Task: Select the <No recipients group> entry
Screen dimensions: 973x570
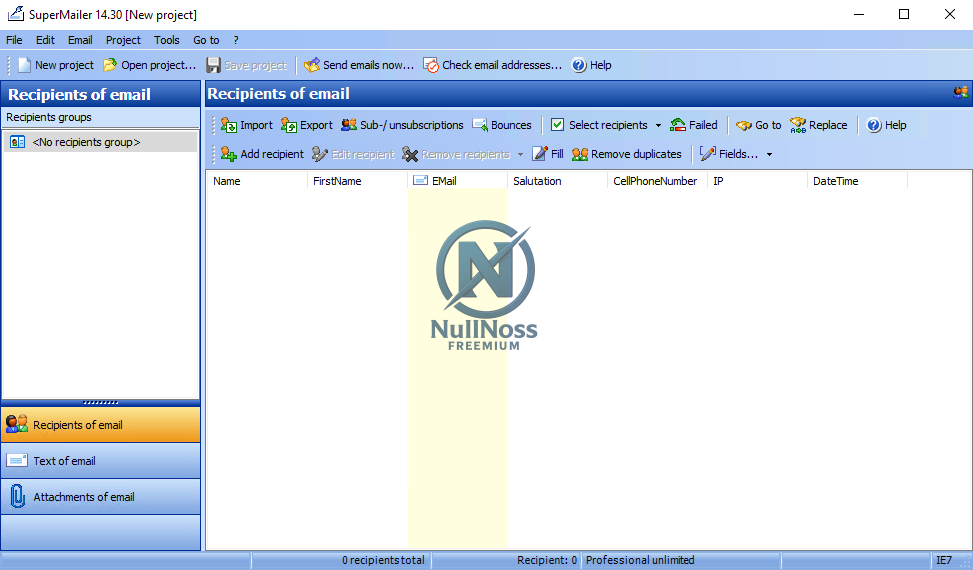Action: point(86,142)
